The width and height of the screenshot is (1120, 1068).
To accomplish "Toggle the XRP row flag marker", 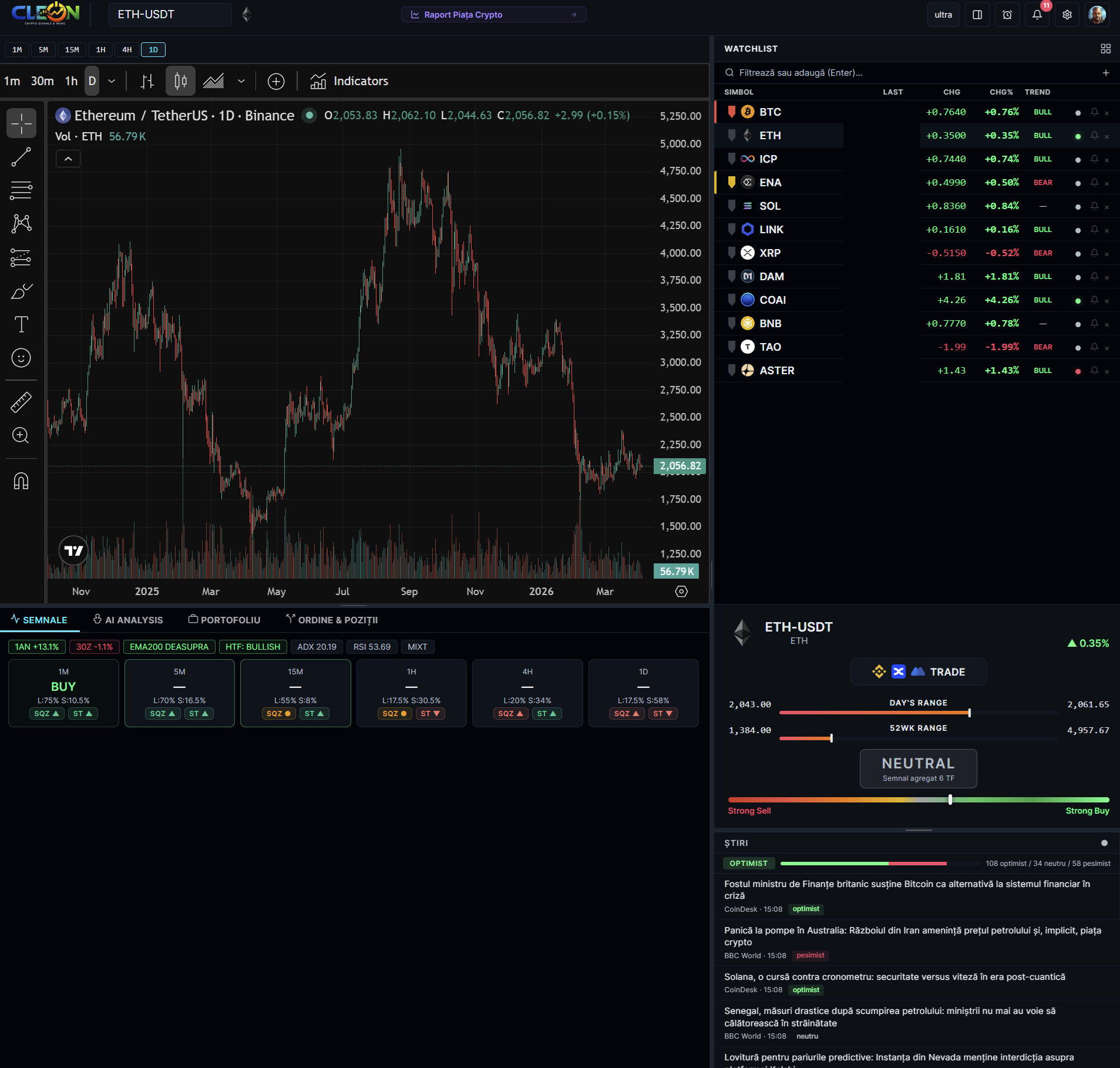I will click(731, 253).
